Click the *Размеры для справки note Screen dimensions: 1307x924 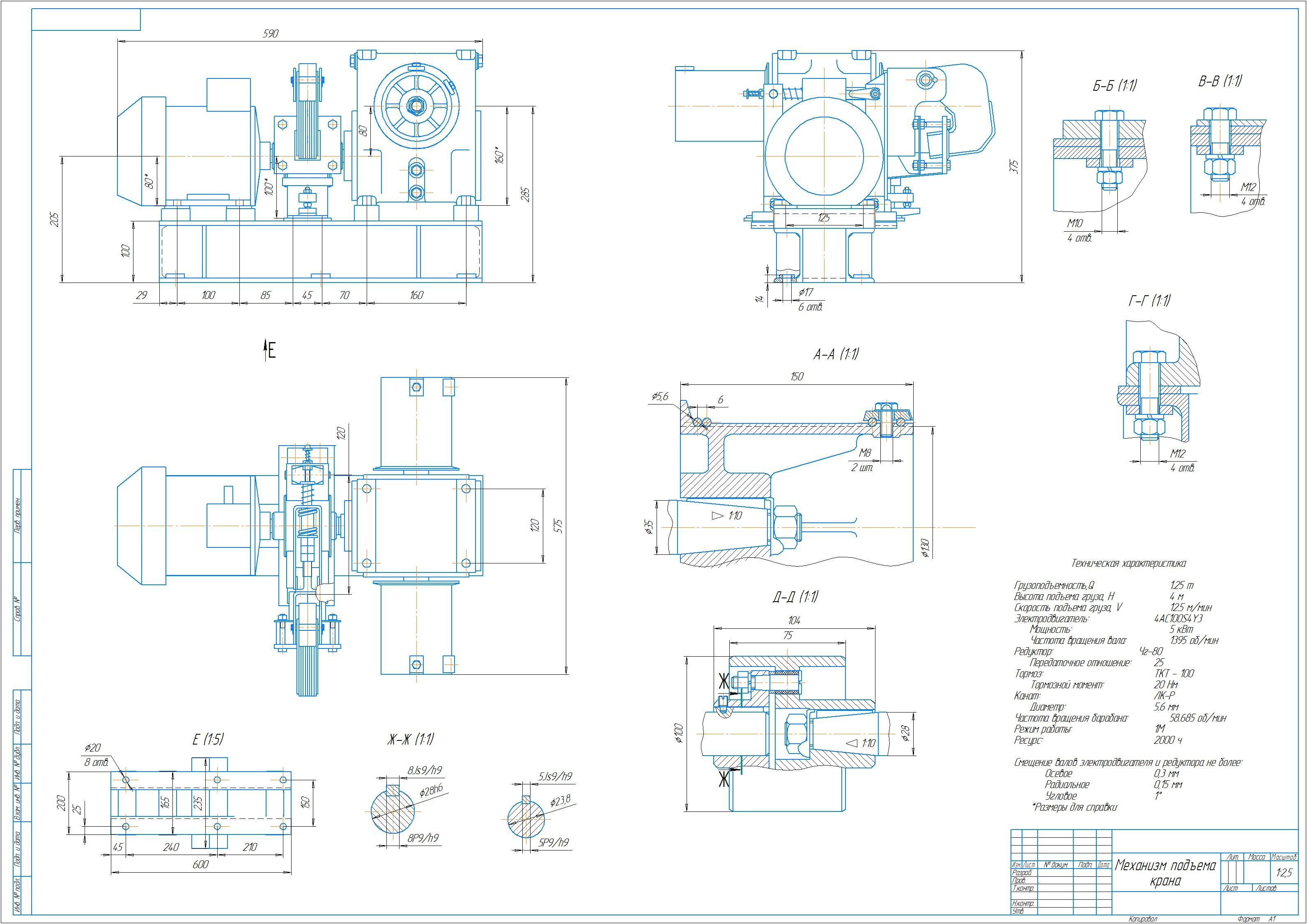point(1074,807)
